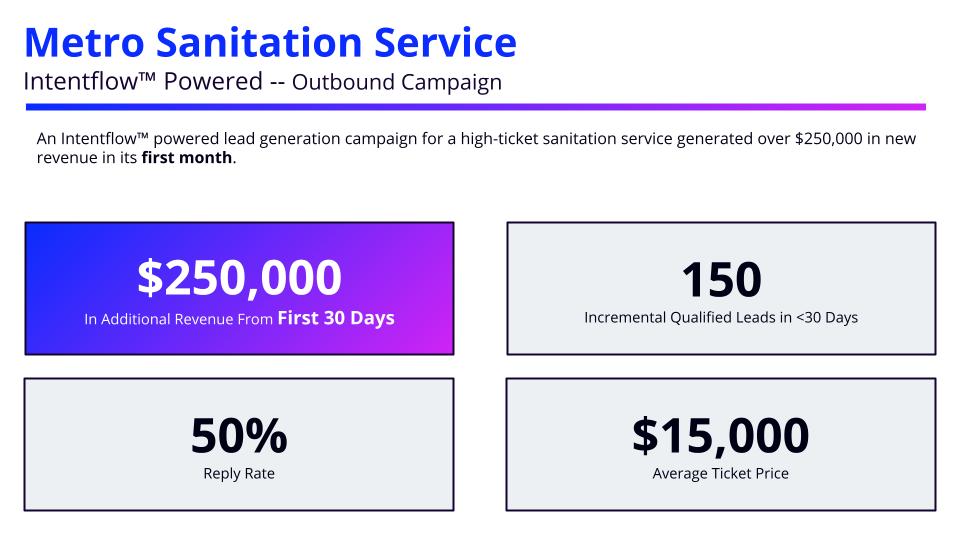The image size is (960, 540).
Task: Click the "<30 Days" text in leads caption
Action: tap(826, 318)
